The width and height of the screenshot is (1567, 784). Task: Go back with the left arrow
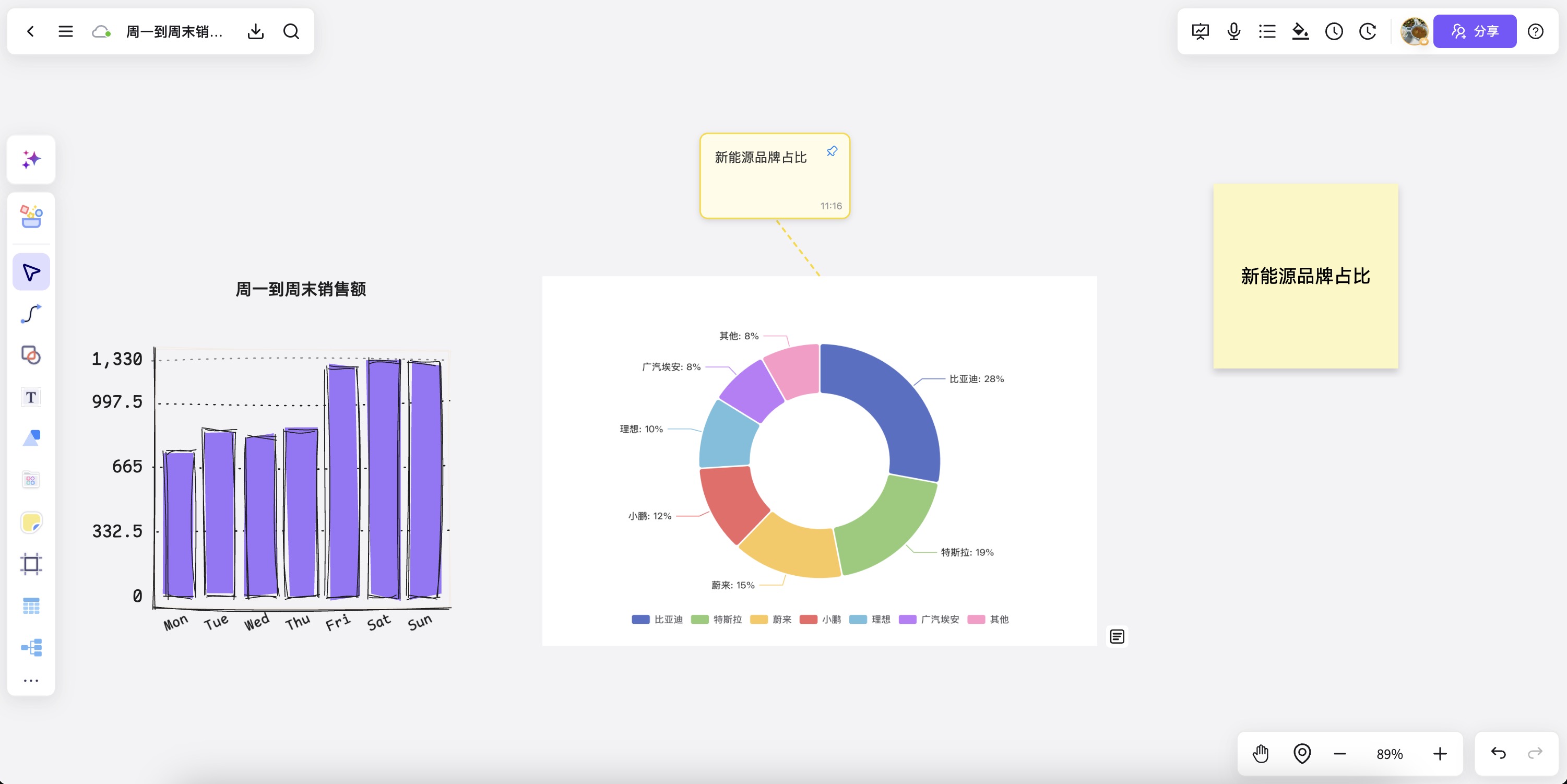coord(30,31)
